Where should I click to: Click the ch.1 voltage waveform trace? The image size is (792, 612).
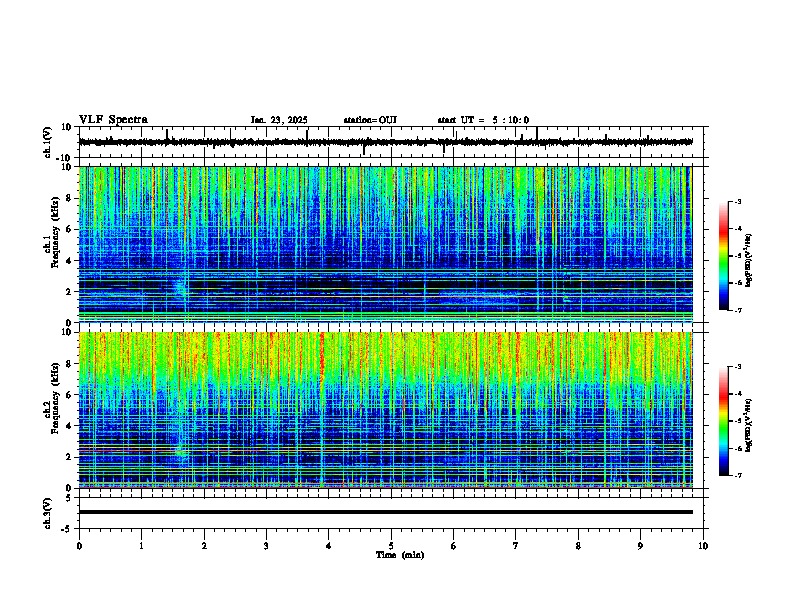385,142
